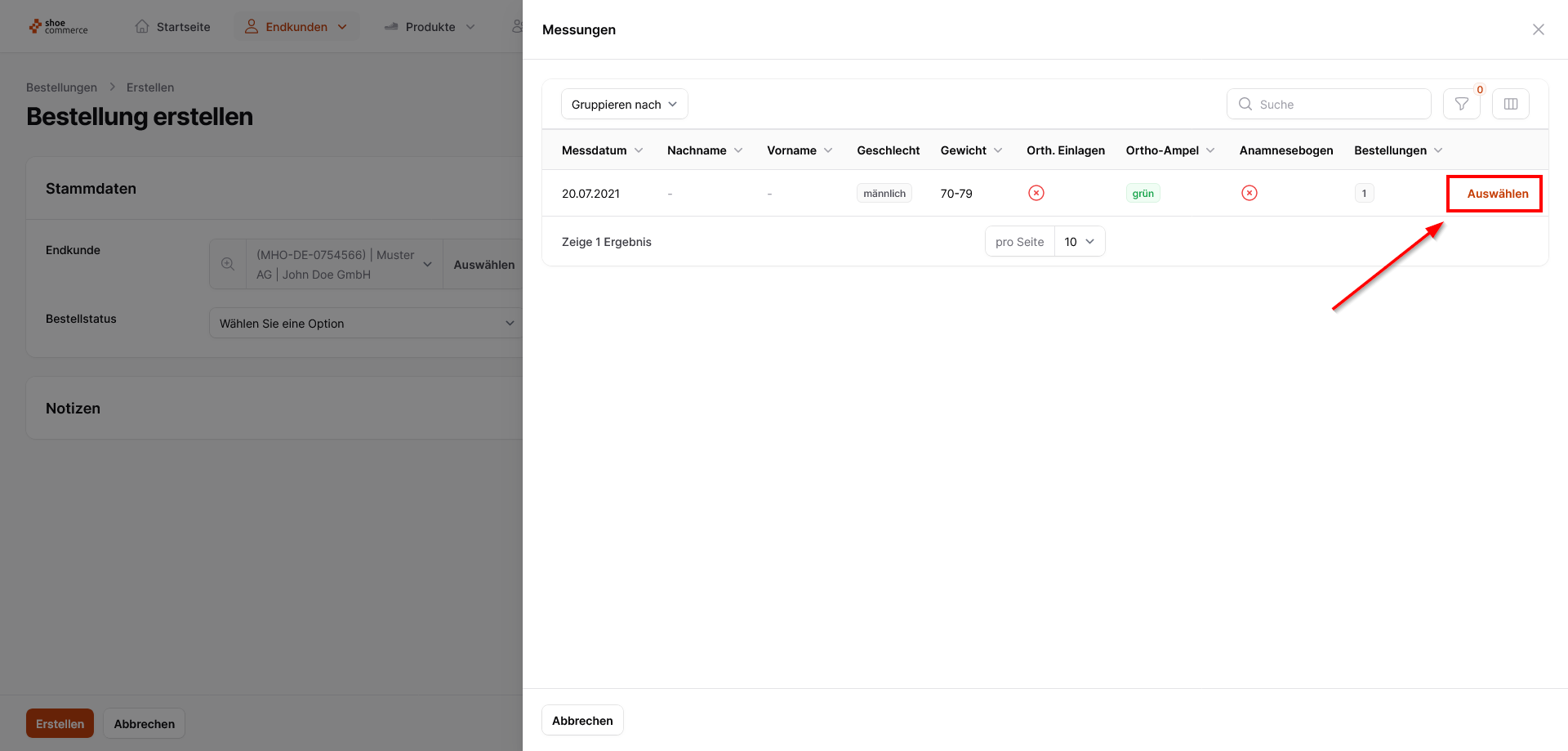Click the Anamnesebogen column header
The image size is (1568, 751).
(x=1286, y=150)
